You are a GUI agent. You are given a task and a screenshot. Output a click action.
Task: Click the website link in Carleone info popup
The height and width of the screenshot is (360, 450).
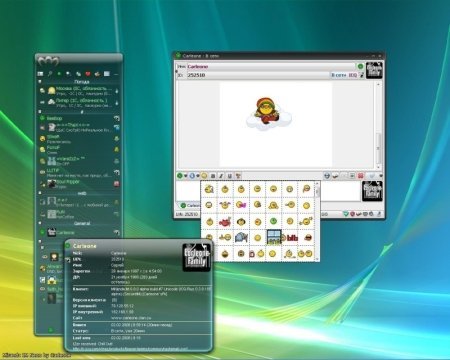point(127,318)
